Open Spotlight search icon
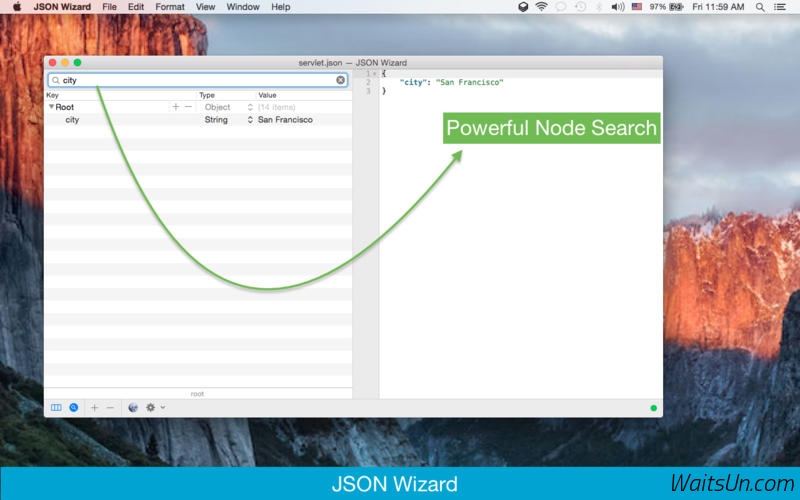Viewport: 800px width, 500px height. click(x=760, y=7)
